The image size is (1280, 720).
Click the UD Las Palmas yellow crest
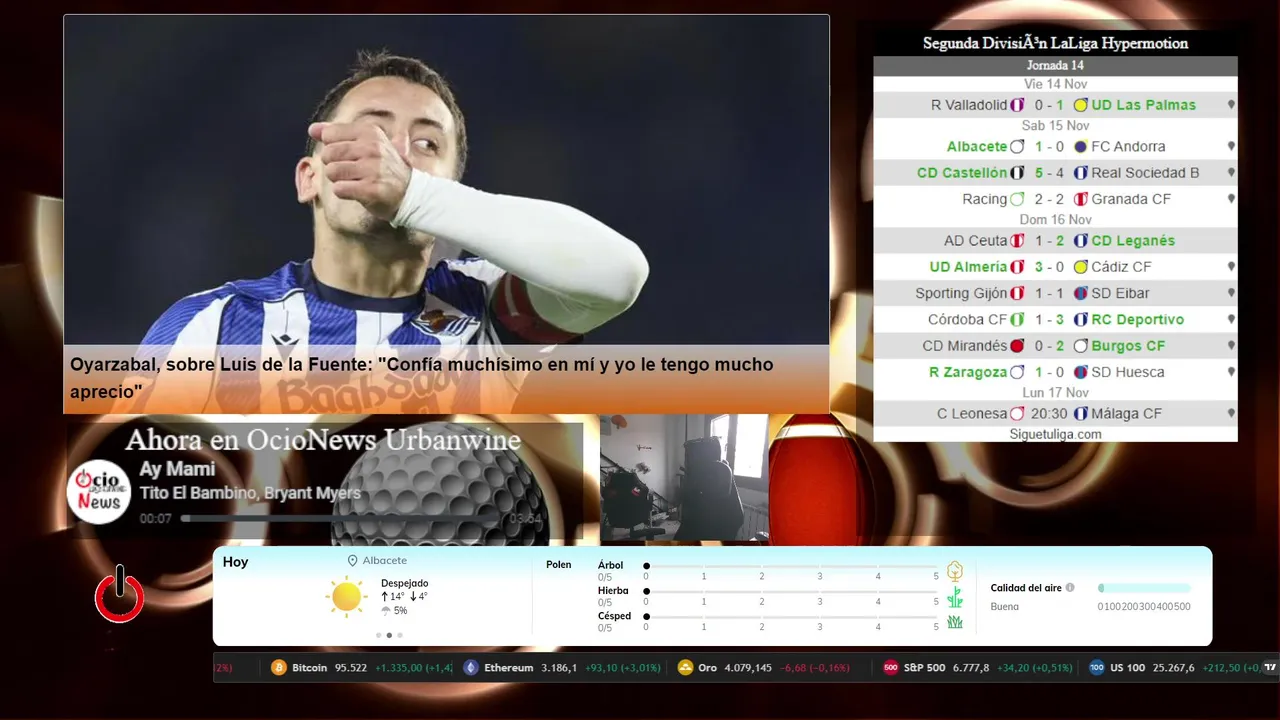1080,105
